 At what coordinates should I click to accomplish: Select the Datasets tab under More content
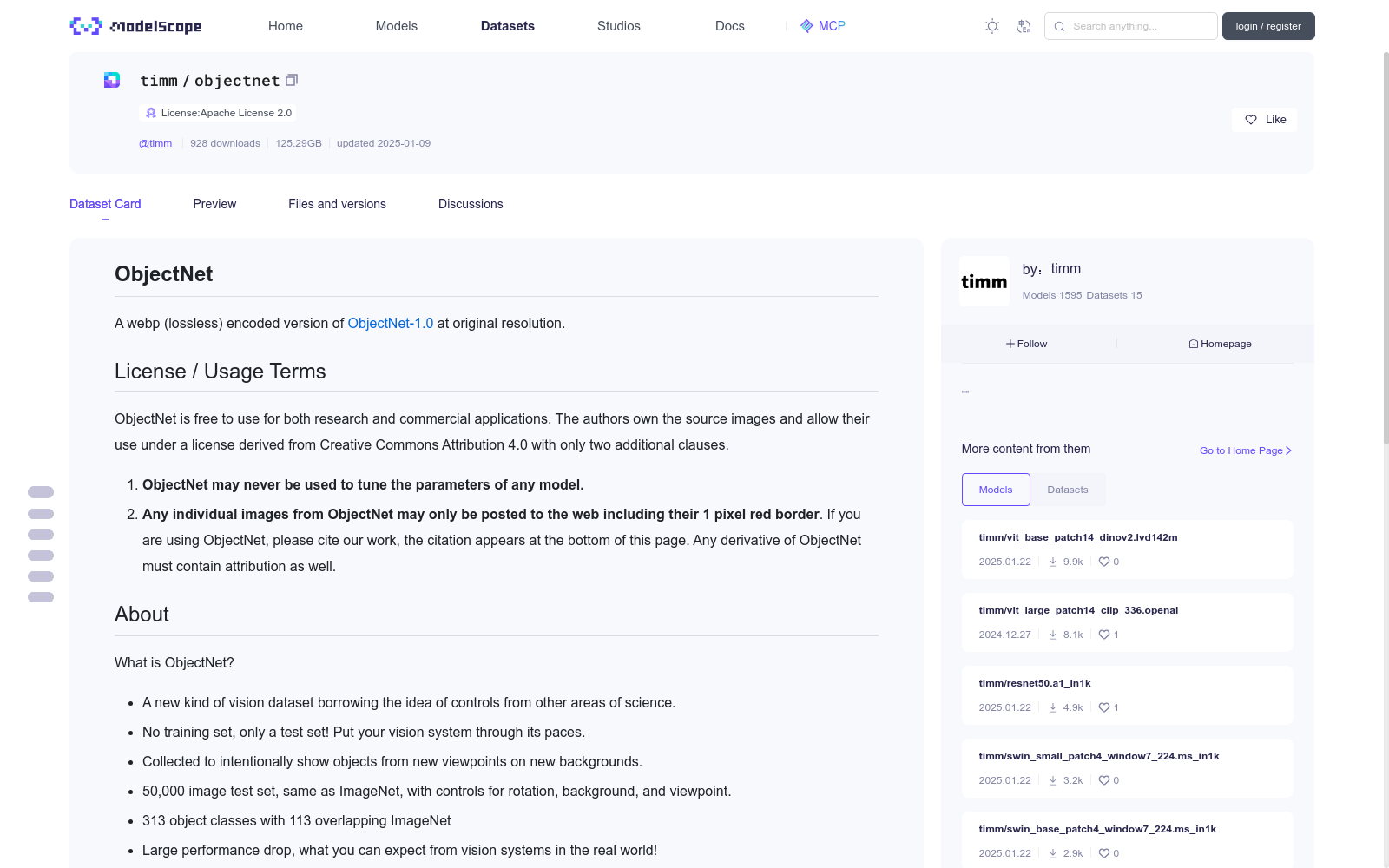pyautogui.click(x=1068, y=490)
